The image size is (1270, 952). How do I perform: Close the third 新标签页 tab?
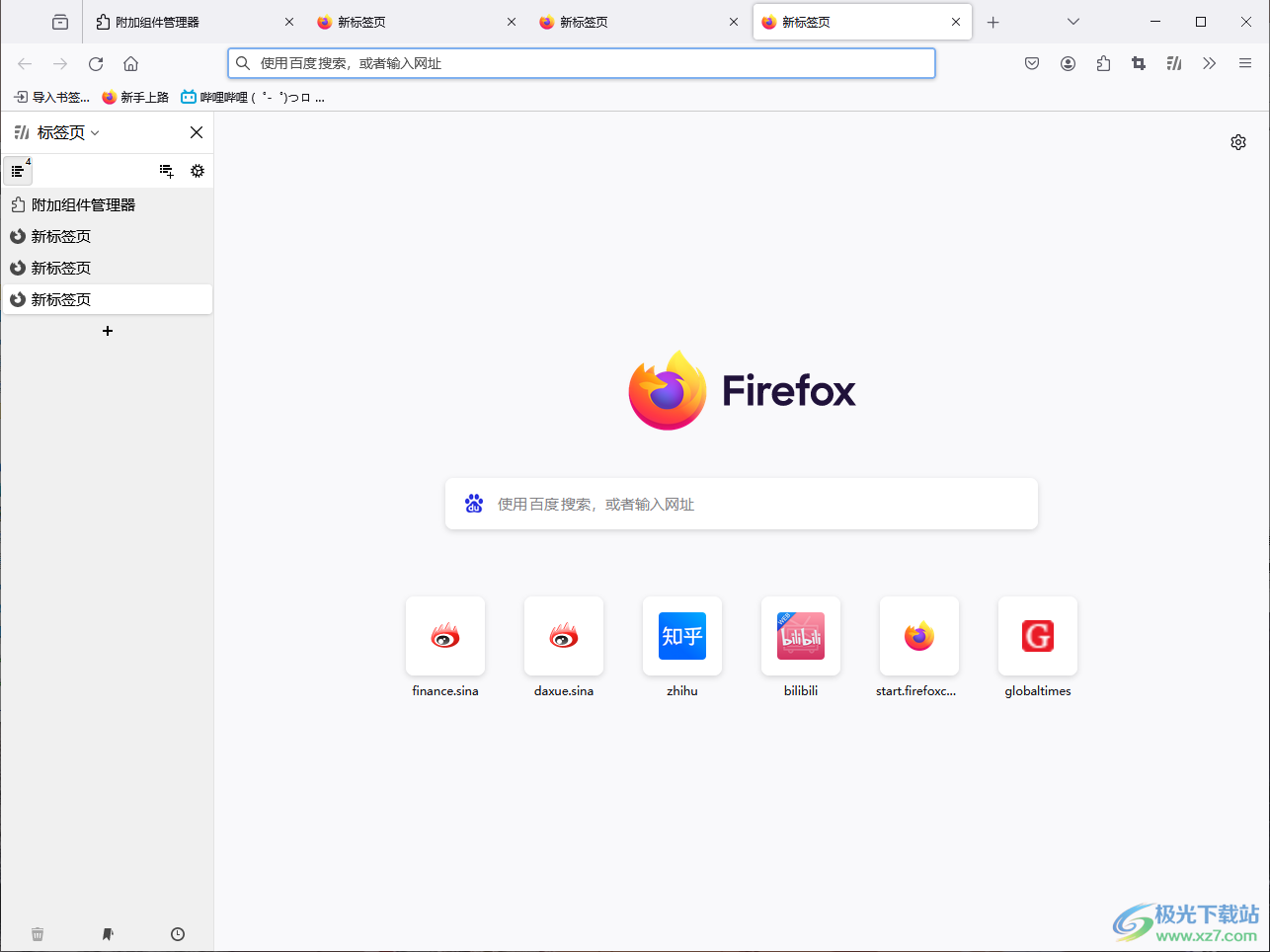734,22
